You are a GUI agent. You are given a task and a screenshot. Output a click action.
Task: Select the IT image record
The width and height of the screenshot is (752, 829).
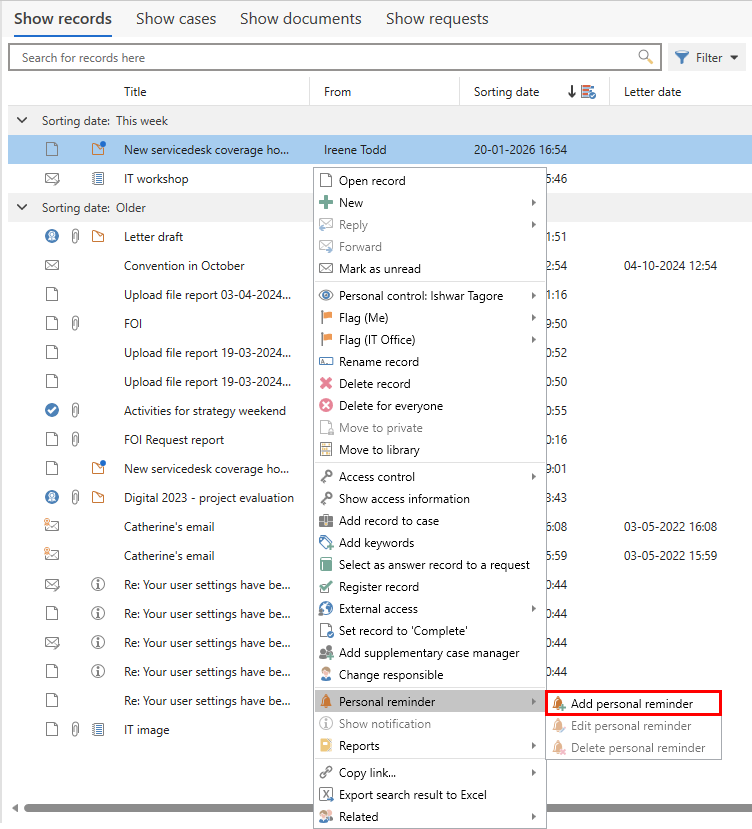point(146,730)
